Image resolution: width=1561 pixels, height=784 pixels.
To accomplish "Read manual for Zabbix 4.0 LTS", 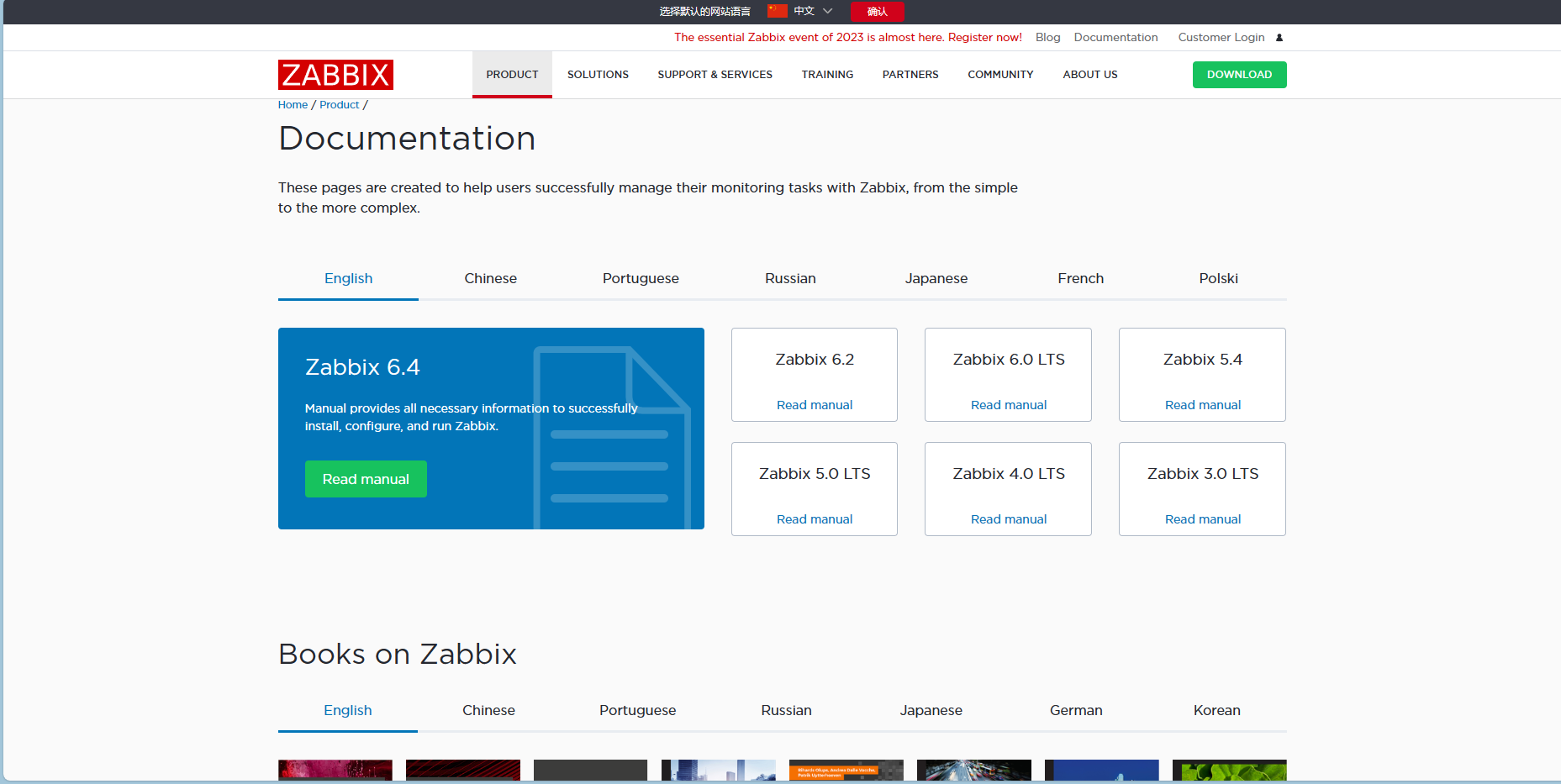I will [1009, 519].
